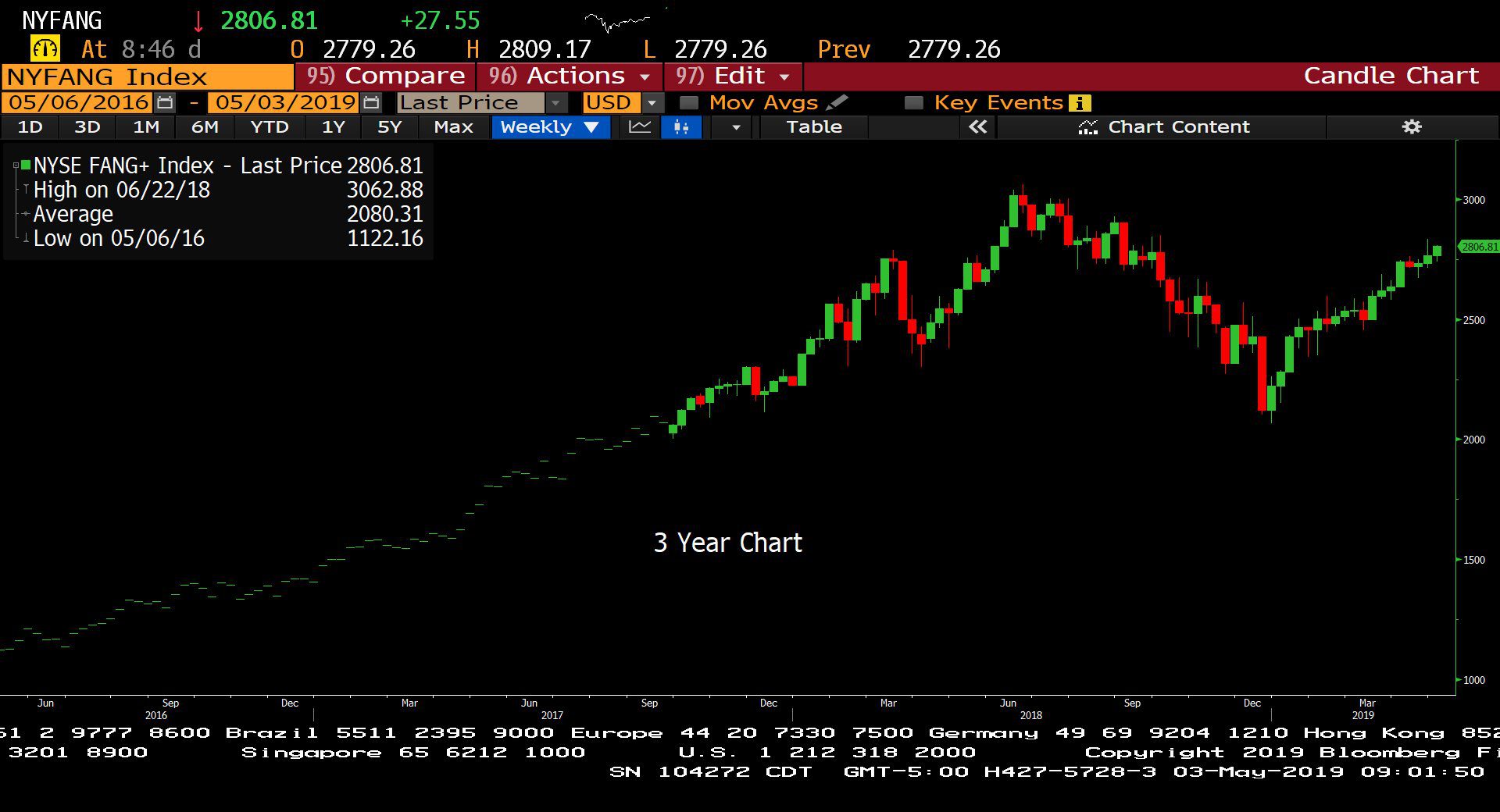Select the 1M range tab
Viewport: 1500px width, 812px height.
(x=146, y=127)
